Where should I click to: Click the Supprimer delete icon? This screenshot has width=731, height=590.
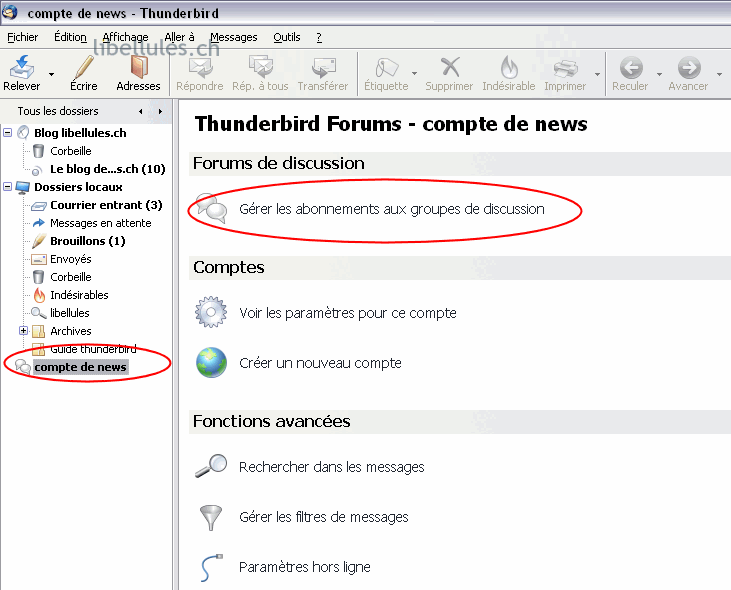[x=450, y=67]
